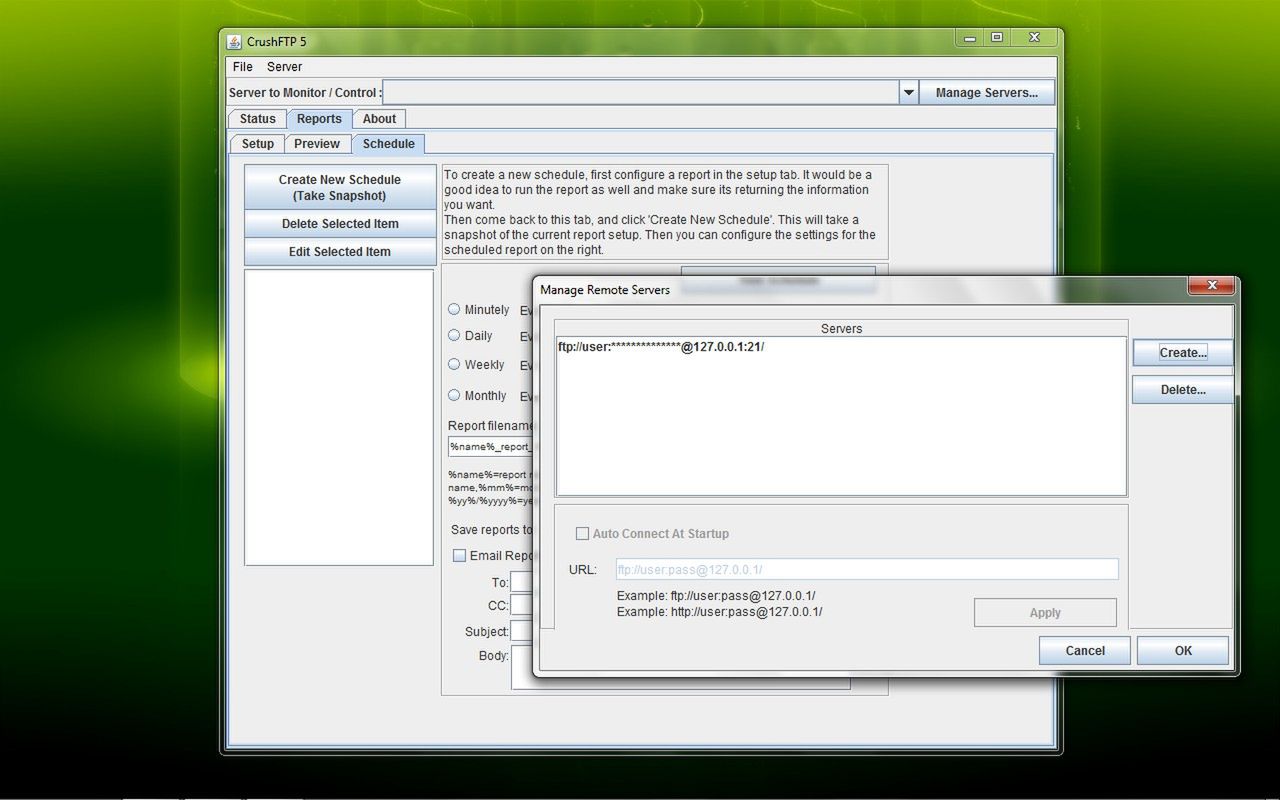This screenshot has height=800, width=1280.
Task: Select the Minutely radio button
Action: coord(454,309)
